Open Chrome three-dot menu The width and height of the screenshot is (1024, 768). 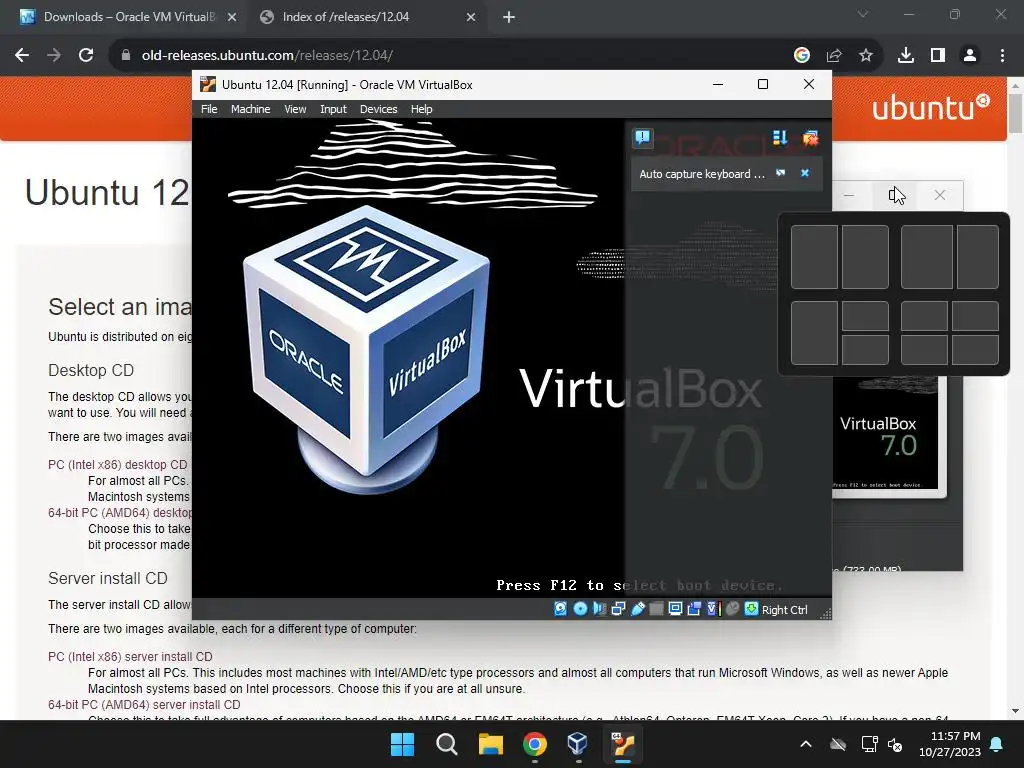(1002, 55)
